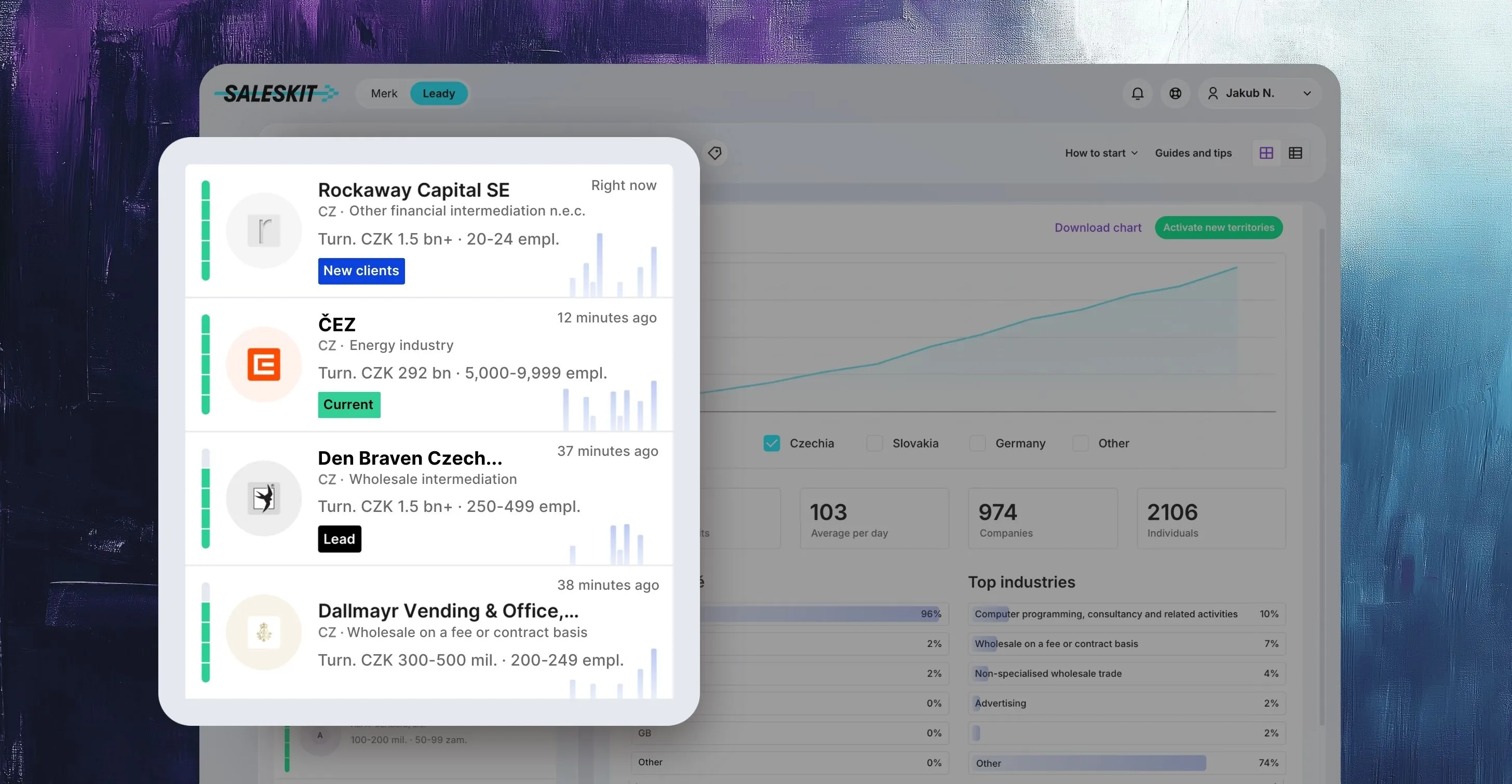Enable the Slovakia checkbox

click(874, 443)
